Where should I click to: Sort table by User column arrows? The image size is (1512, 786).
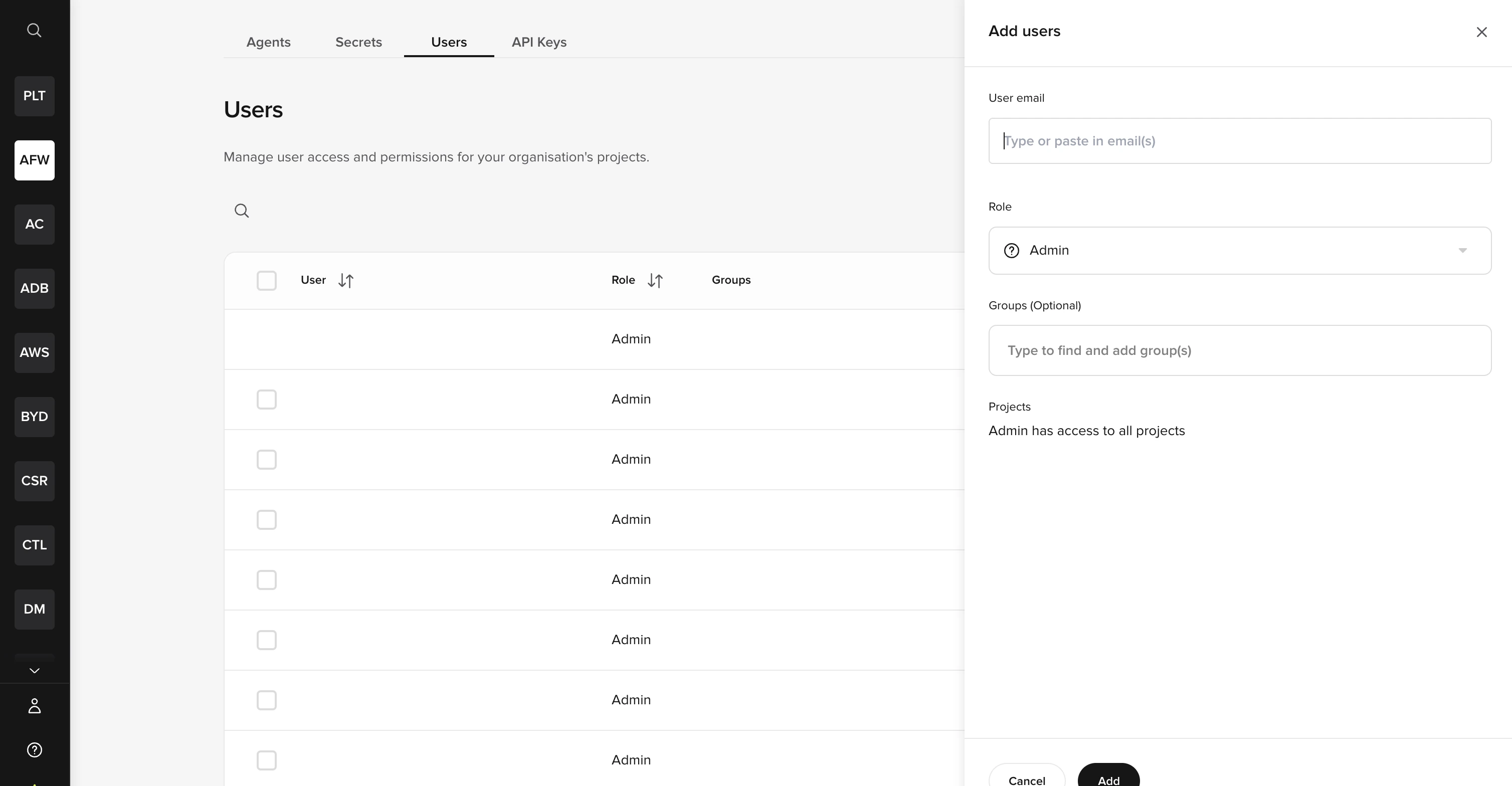point(346,281)
